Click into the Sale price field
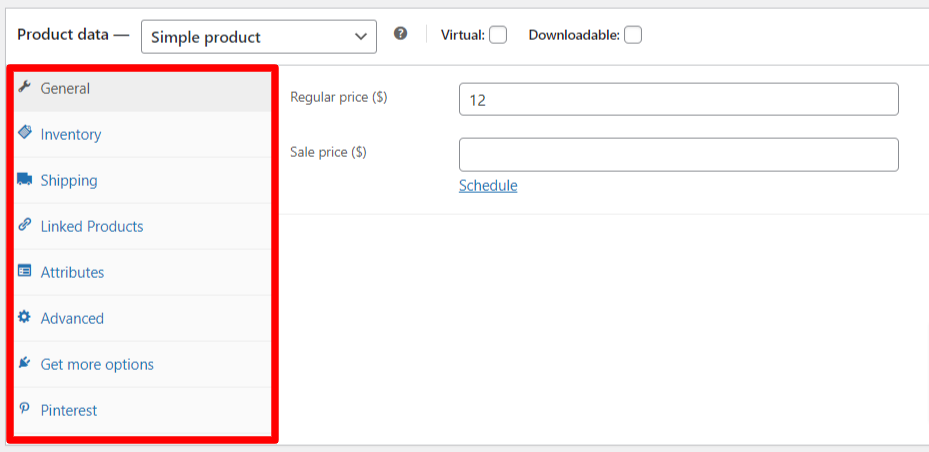The image size is (929, 452). coord(678,154)
